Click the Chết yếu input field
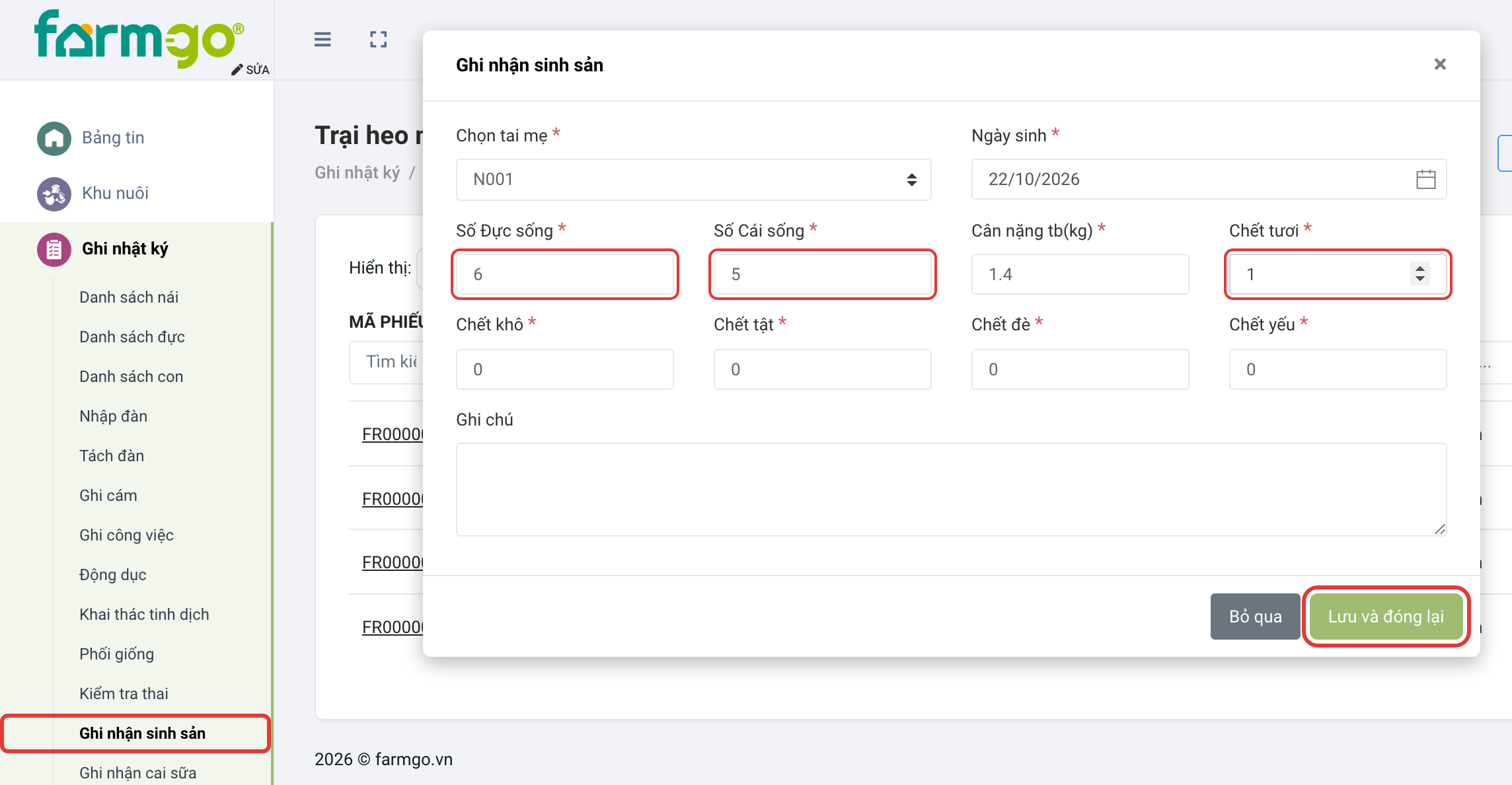The image size is (1512, 785). click(1338, 369)
